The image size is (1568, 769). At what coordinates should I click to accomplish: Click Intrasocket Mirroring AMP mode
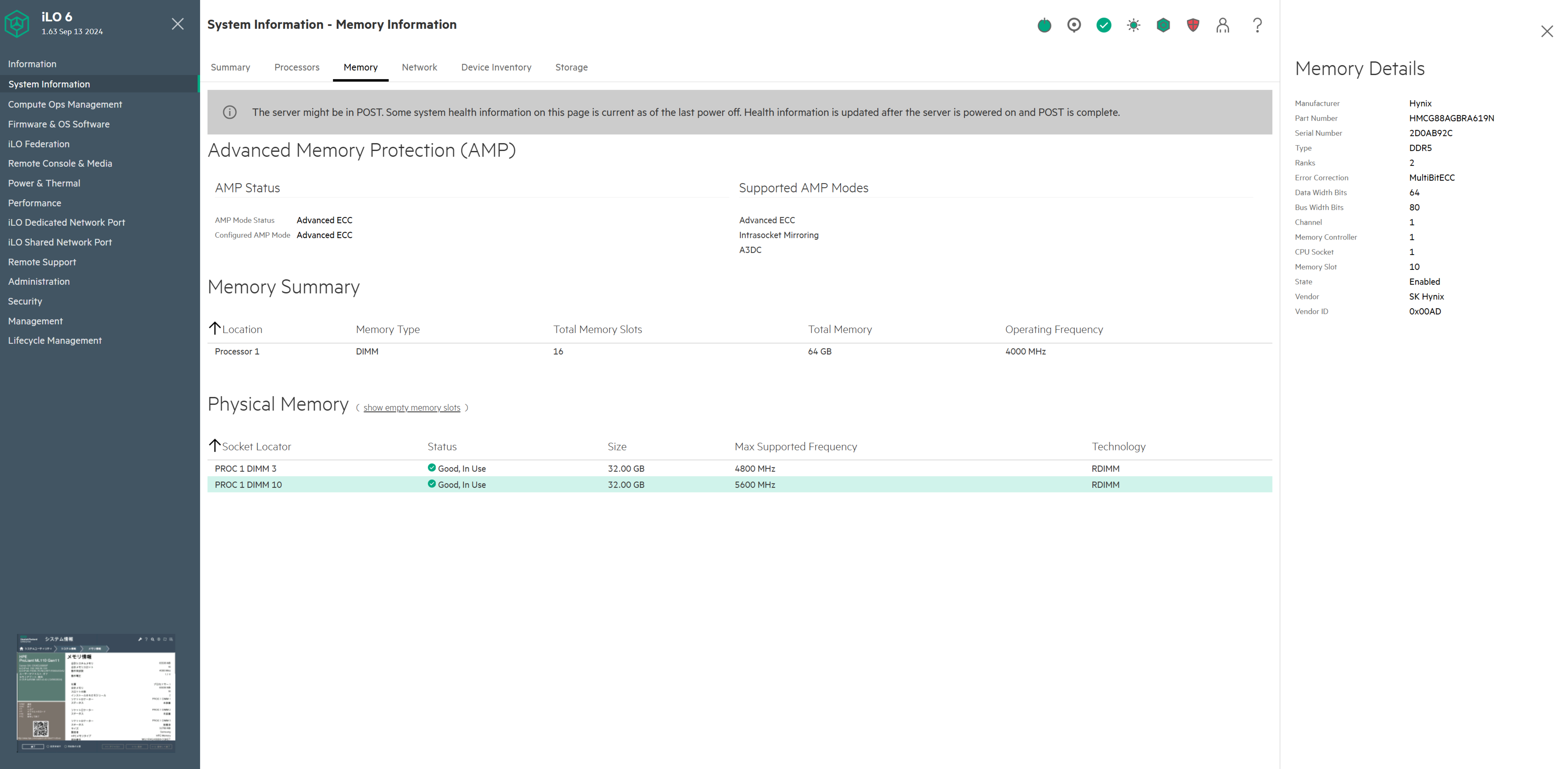(x=779, y=235)
